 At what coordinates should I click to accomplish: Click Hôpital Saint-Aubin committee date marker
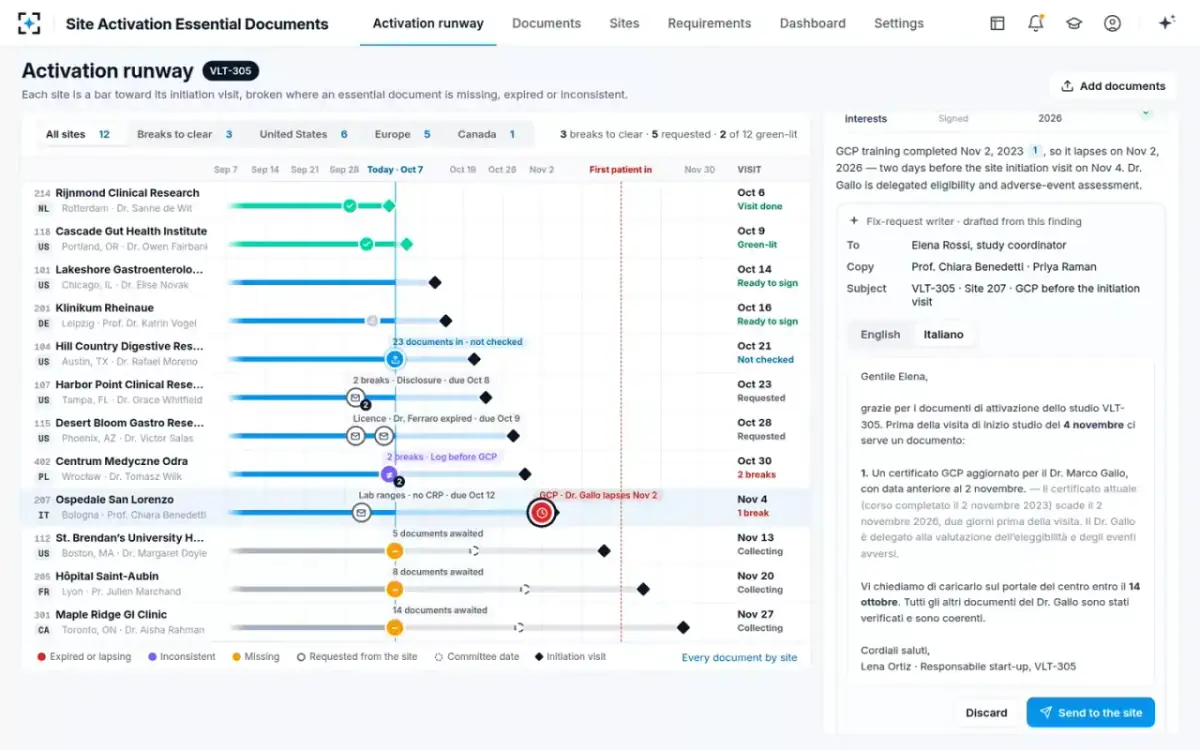[x=524, y=590]
